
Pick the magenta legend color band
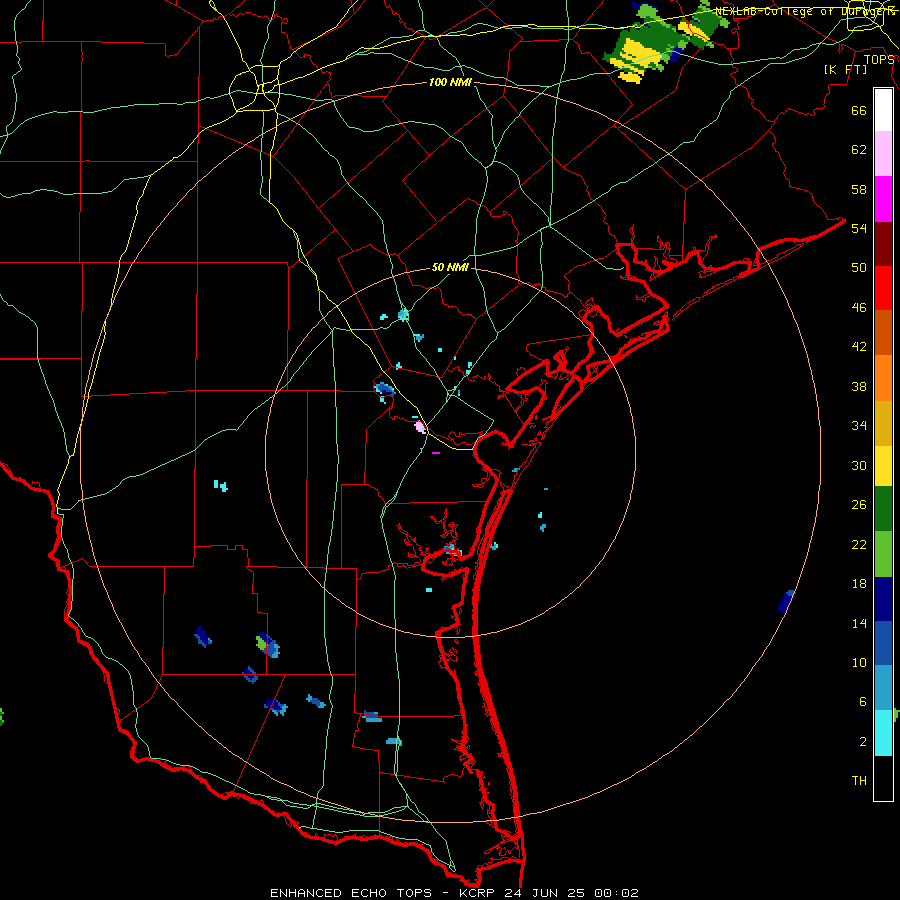883,199
